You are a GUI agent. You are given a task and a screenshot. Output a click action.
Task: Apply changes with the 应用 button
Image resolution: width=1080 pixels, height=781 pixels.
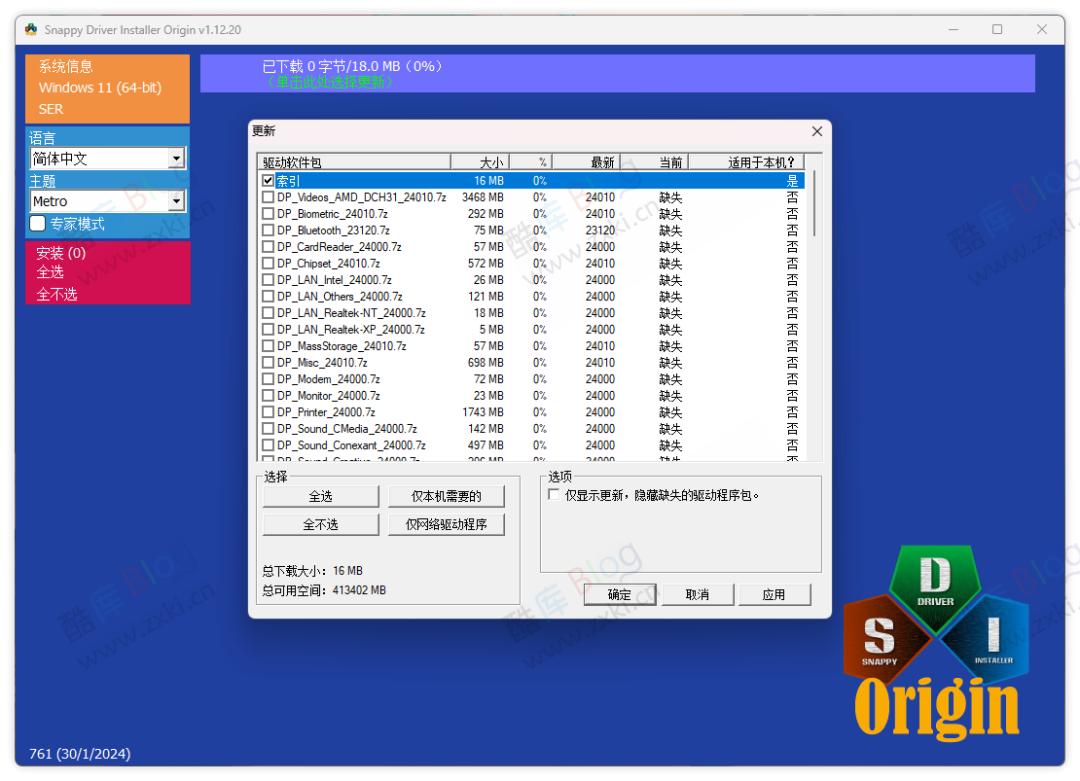[x=775, y=593]
